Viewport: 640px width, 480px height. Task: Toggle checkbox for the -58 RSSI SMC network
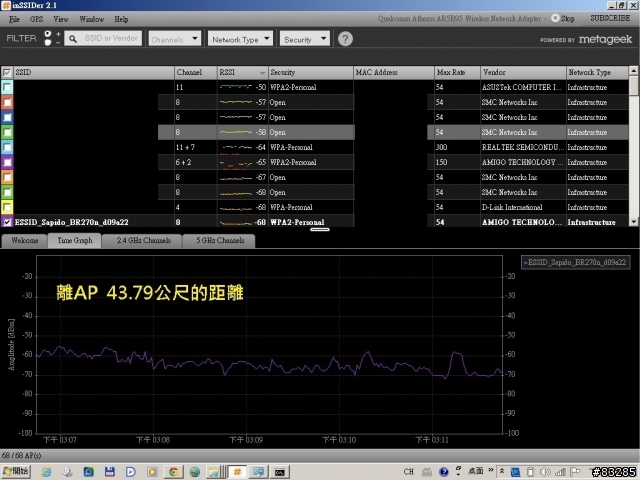(x=7, y=132)
